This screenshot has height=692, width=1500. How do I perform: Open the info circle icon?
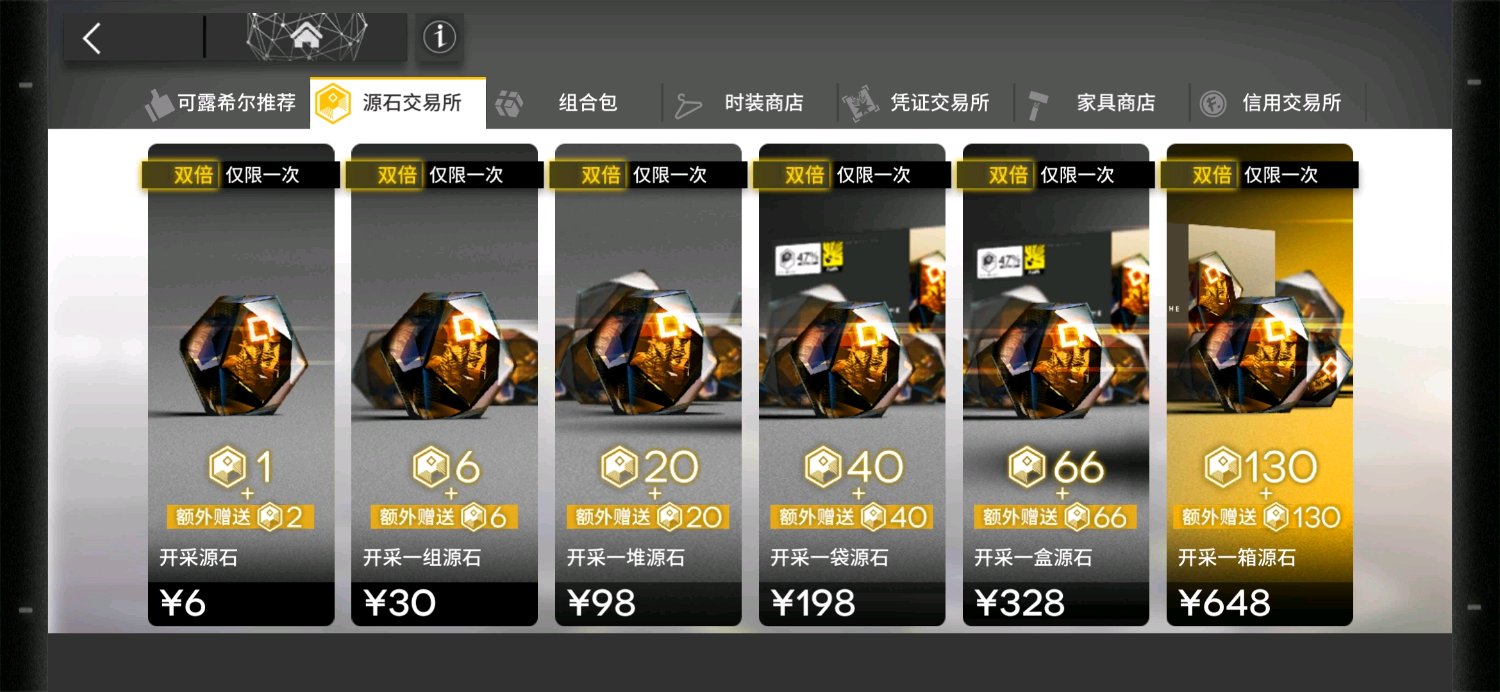pyautogui.click(x=439, y=38)
